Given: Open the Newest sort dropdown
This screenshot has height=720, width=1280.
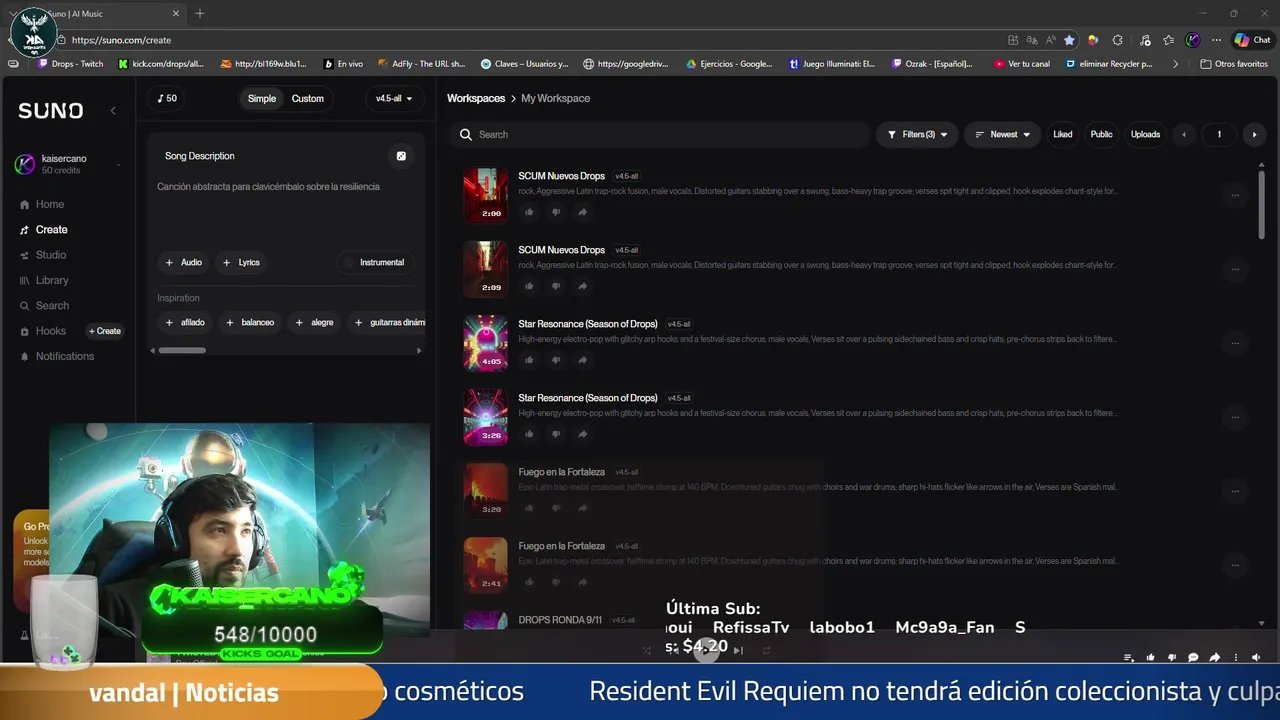Looking at the screenshot, I should (x=1003, y=134).
